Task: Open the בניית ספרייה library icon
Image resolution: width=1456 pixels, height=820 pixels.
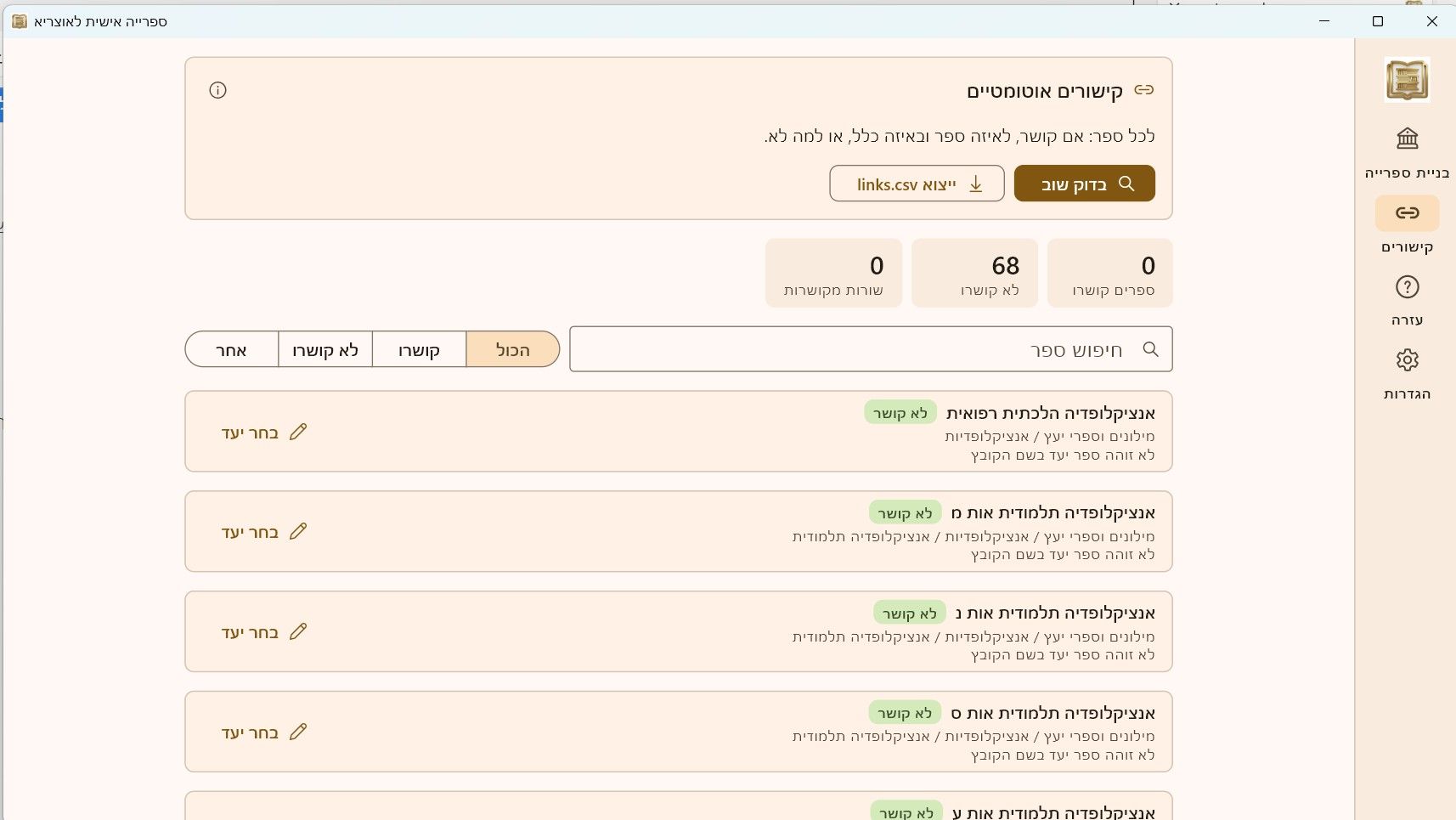Action: tap(1407, 138)
